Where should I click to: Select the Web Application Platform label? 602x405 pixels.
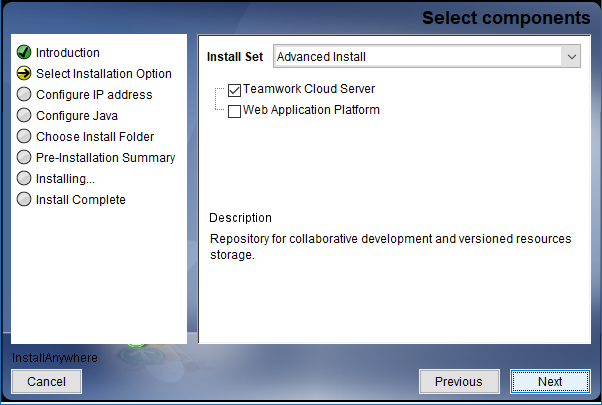pos(311,110)
